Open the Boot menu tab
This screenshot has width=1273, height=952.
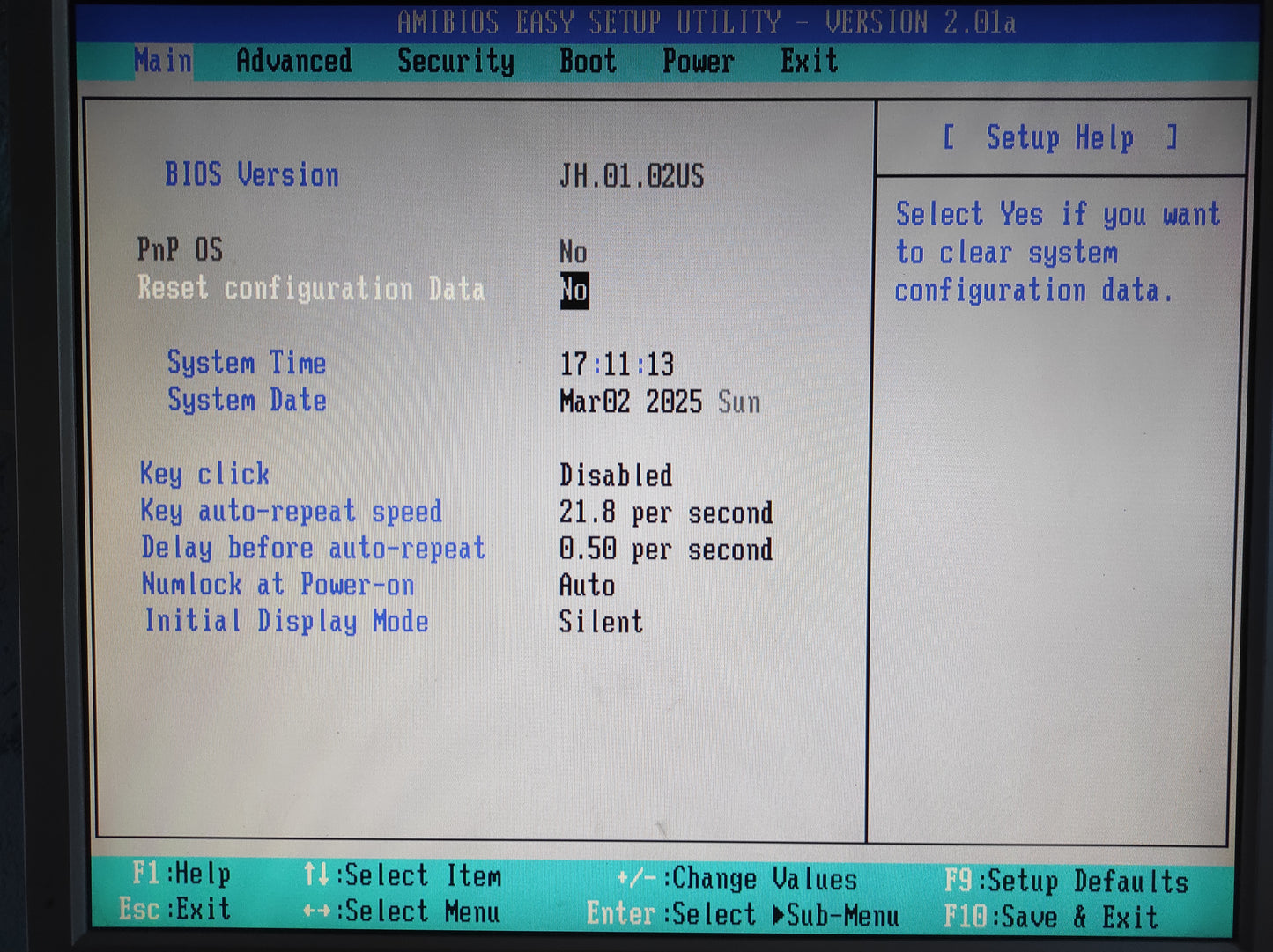(588, 61)
